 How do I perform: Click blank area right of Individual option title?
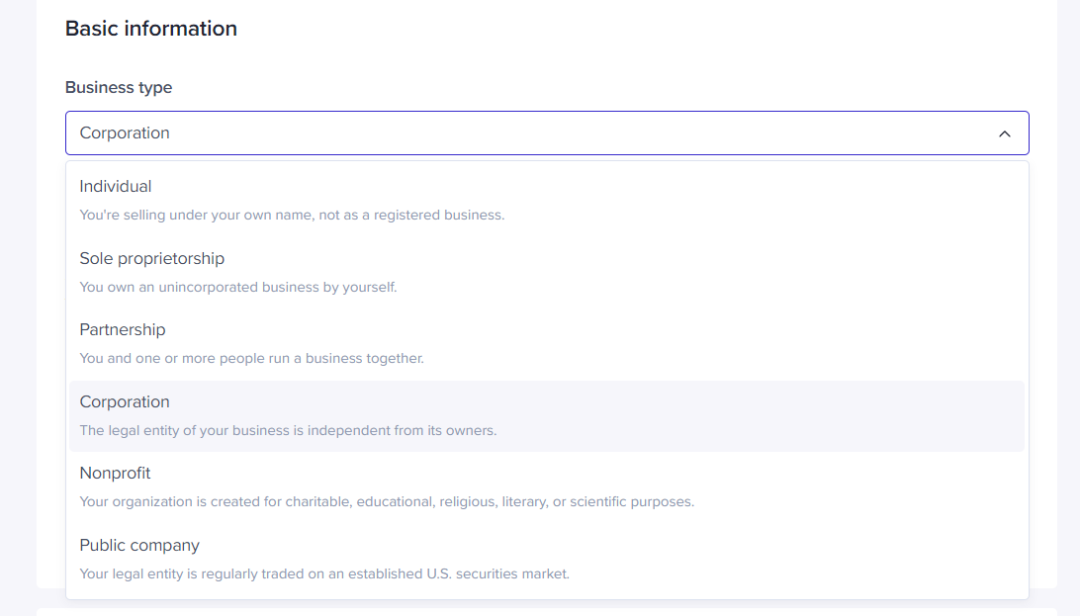click(600, 187)
